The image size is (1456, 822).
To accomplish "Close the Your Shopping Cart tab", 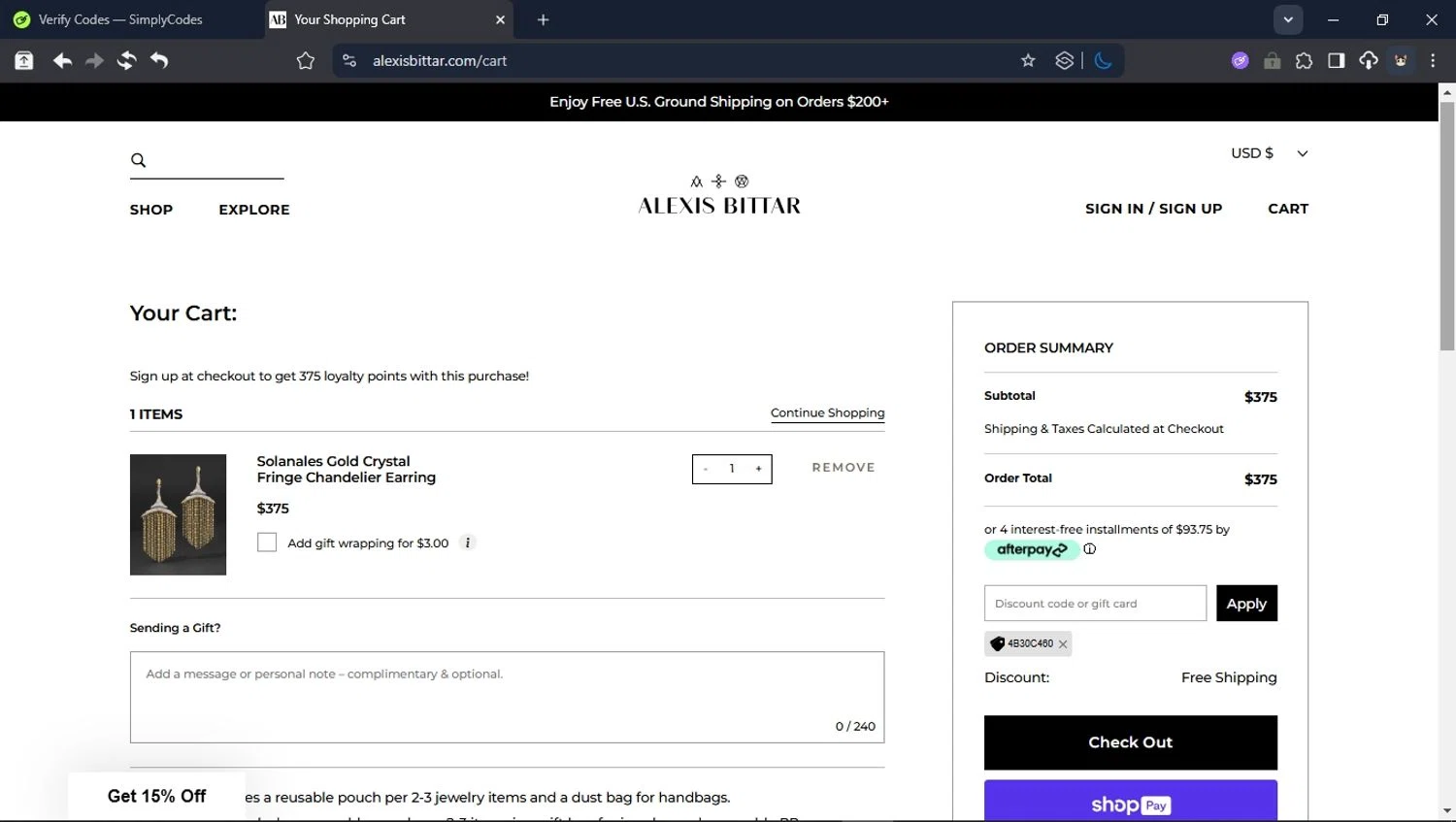I will tap(500, 19).
